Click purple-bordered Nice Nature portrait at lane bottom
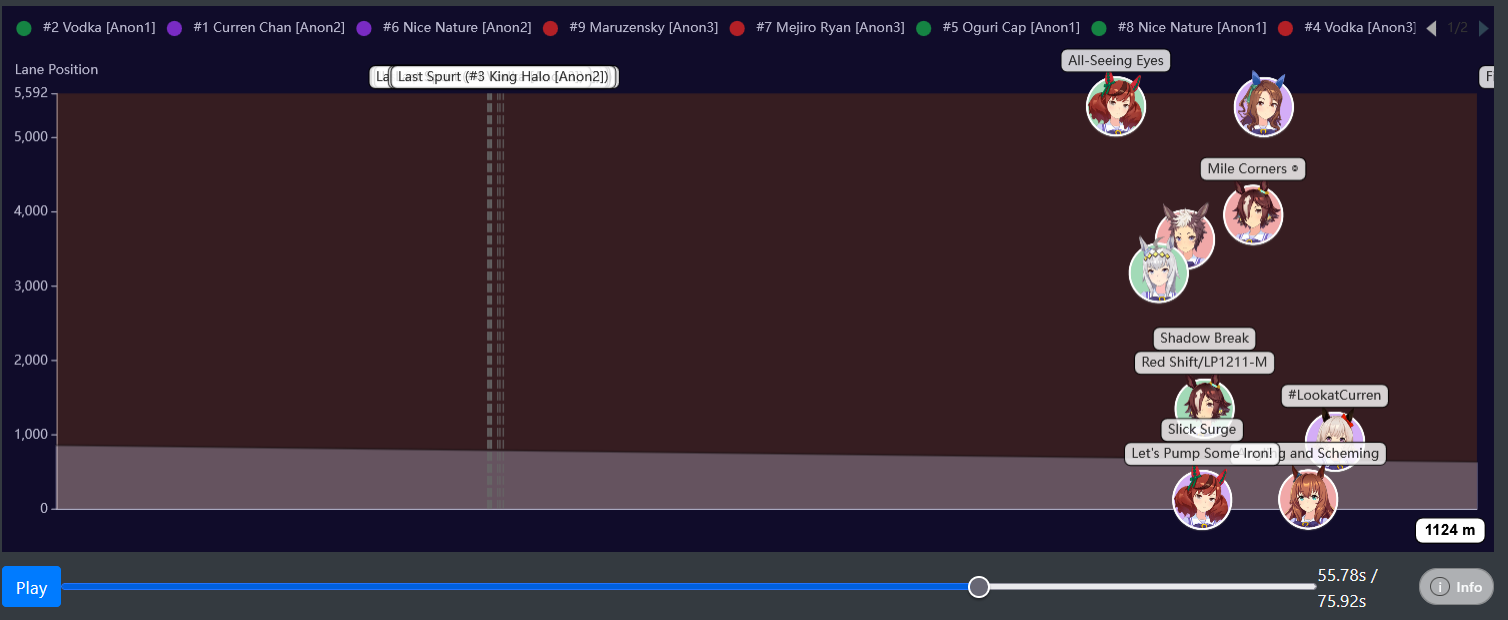This screenshot has width=1508, height=620. (x=1201, y=499)
